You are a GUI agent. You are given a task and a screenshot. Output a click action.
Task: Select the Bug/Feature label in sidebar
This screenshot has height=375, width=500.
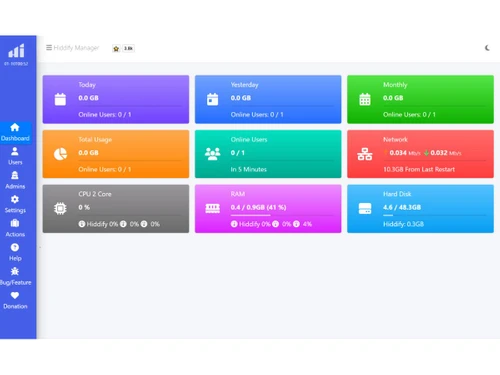click(16, 282)
